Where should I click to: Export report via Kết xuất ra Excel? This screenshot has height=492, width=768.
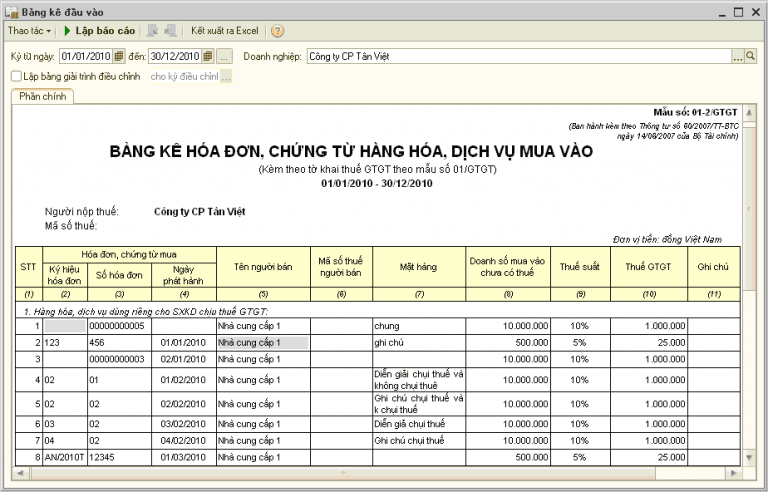point(225,31)
